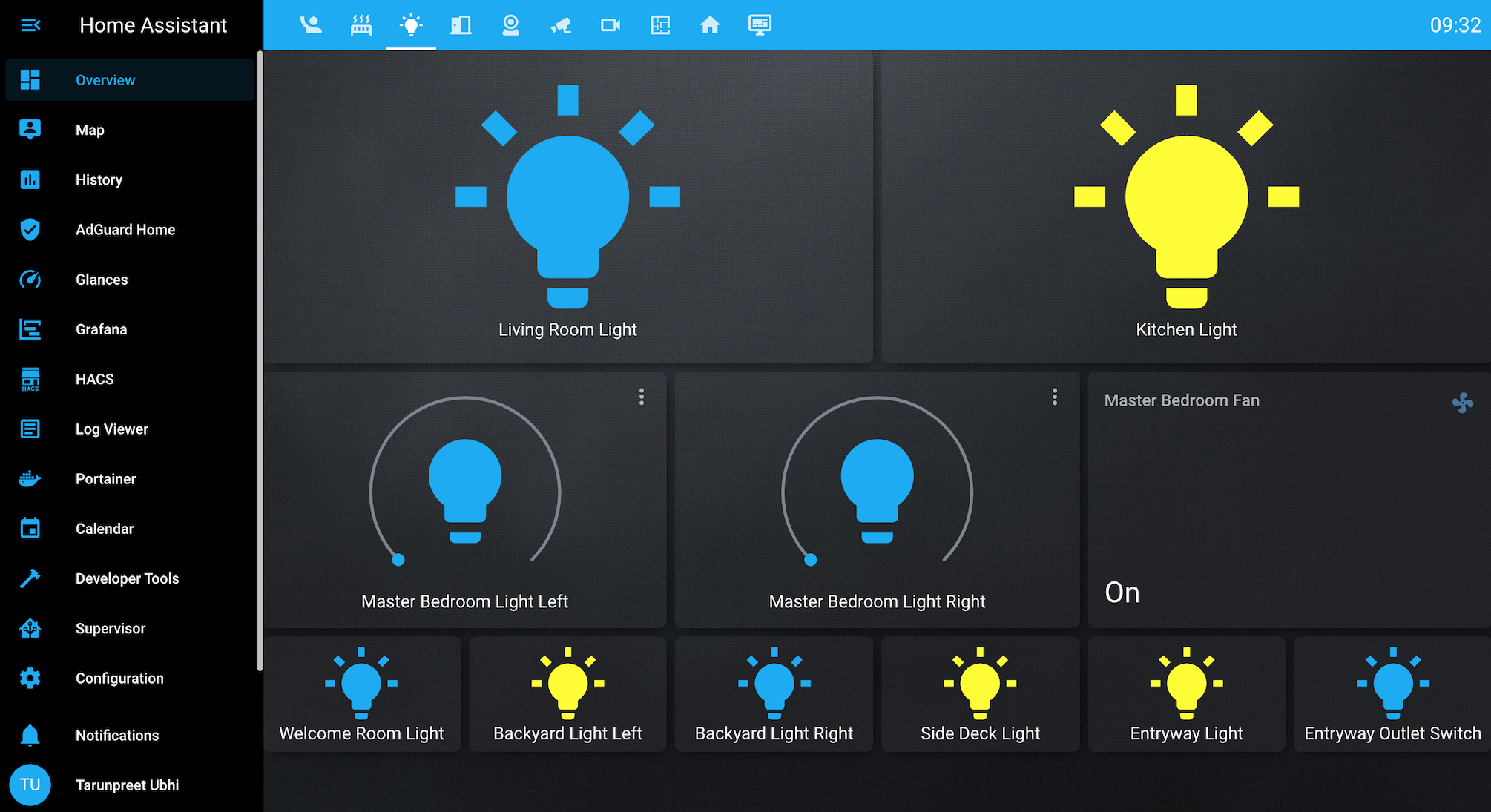Screen dimensions: 1491x812
Task: Click Master Bedroom Light Left brightness slider handle
Action: pos(398,560)
